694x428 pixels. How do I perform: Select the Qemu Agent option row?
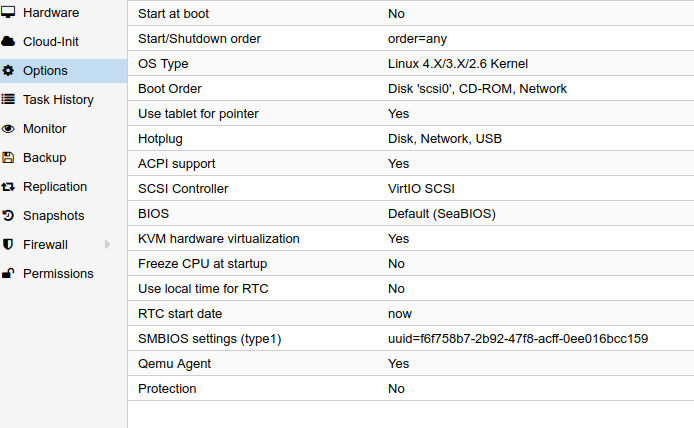(411, 363)
